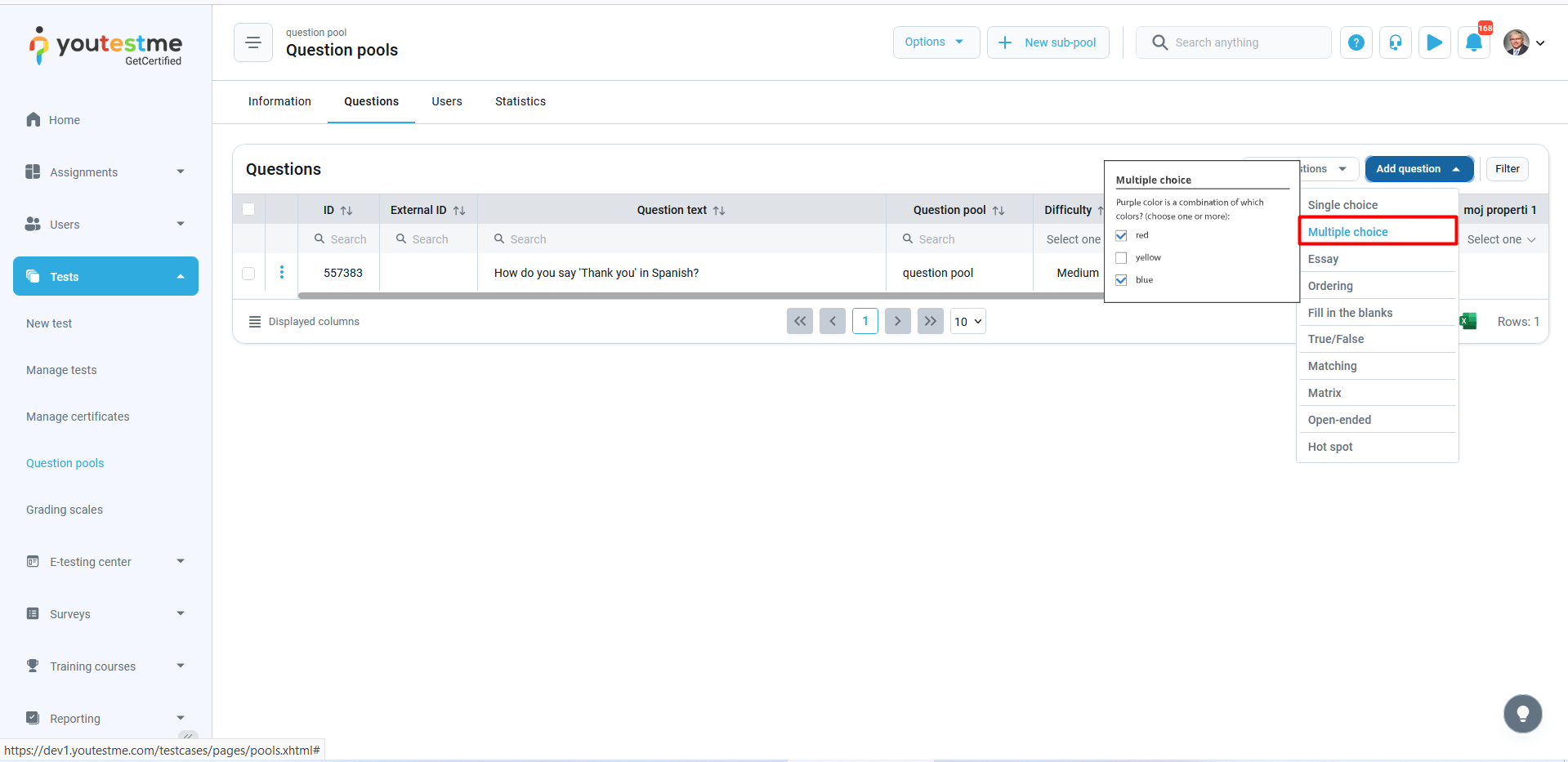The image size is (1568, 762).
Task: Select Multiple choice from question type menu
Action: click(x=1377, y=232)
